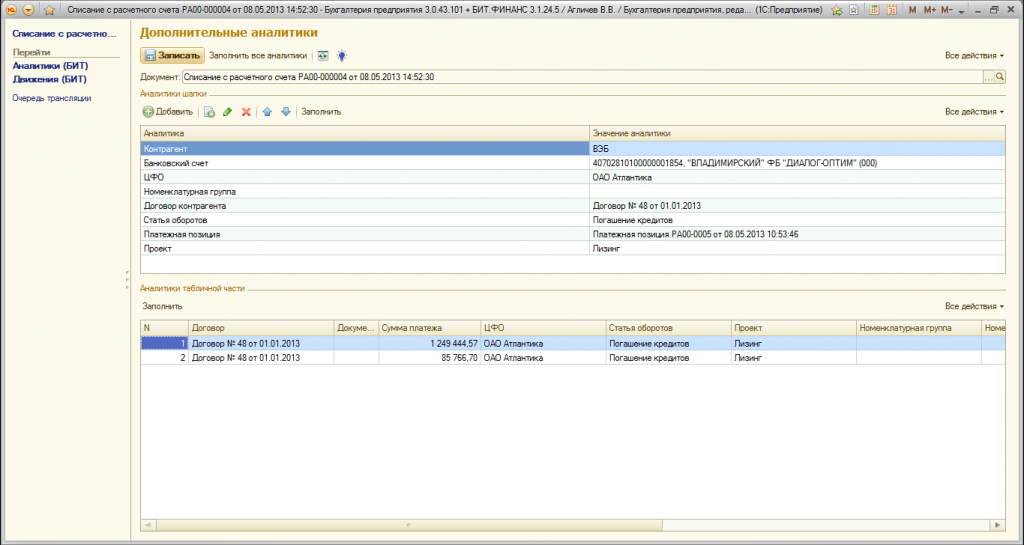Click Добавить button with green plus
Image resolution: width=1024 pixels, height=545 pixels.
coord(168,112)
